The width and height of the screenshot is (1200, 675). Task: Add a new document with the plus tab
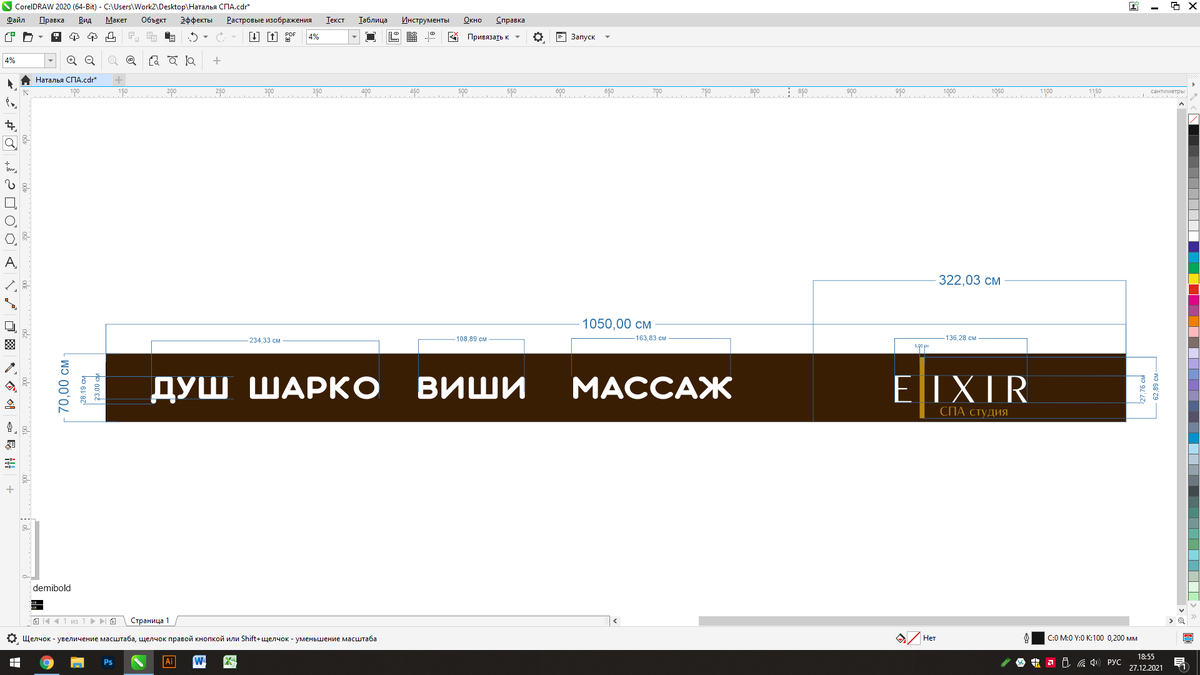[119, 79]
